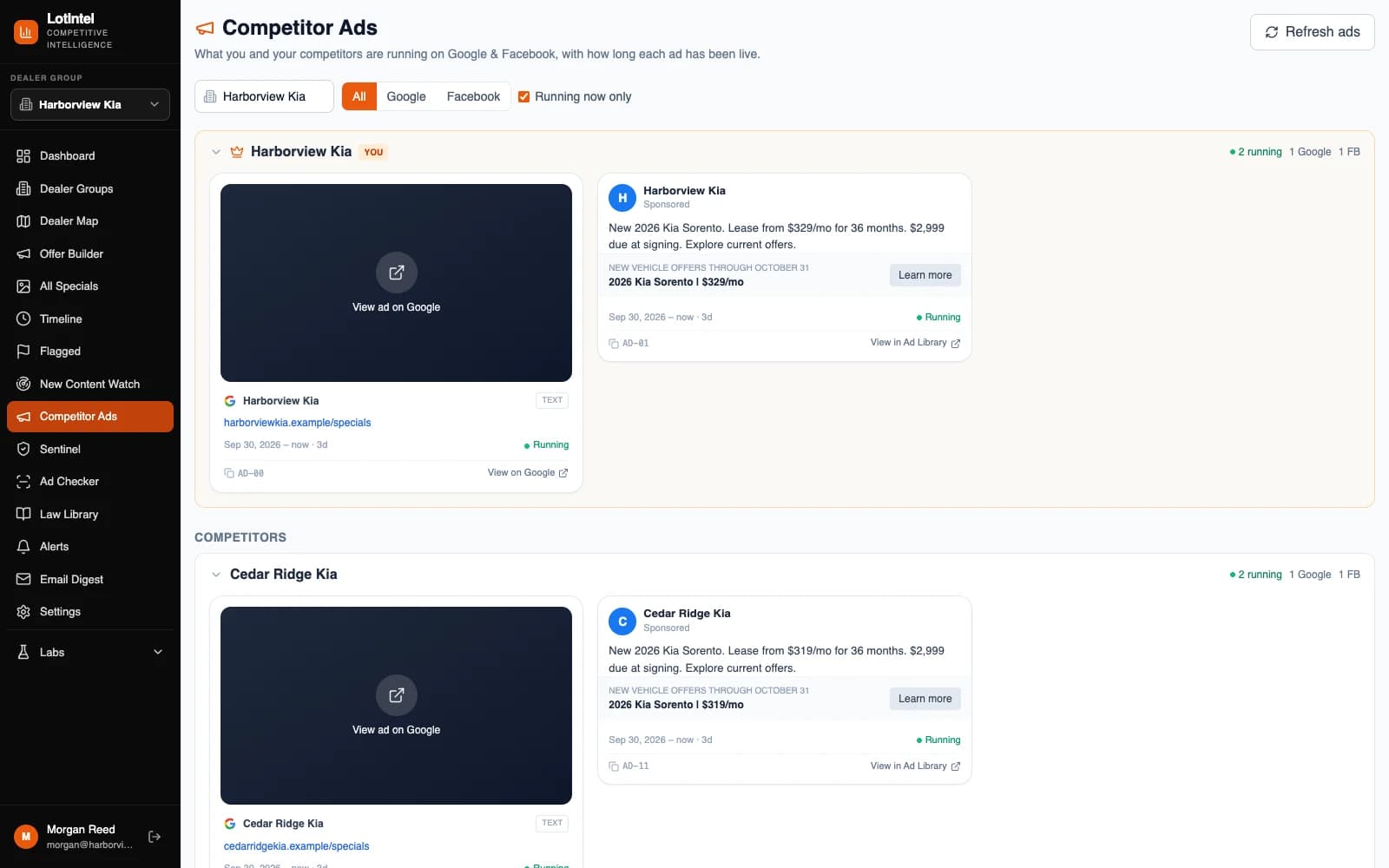Open the harborviewkia.example/specials link
This screenshot has height=868, width=1389.
[x=297, y=423]
